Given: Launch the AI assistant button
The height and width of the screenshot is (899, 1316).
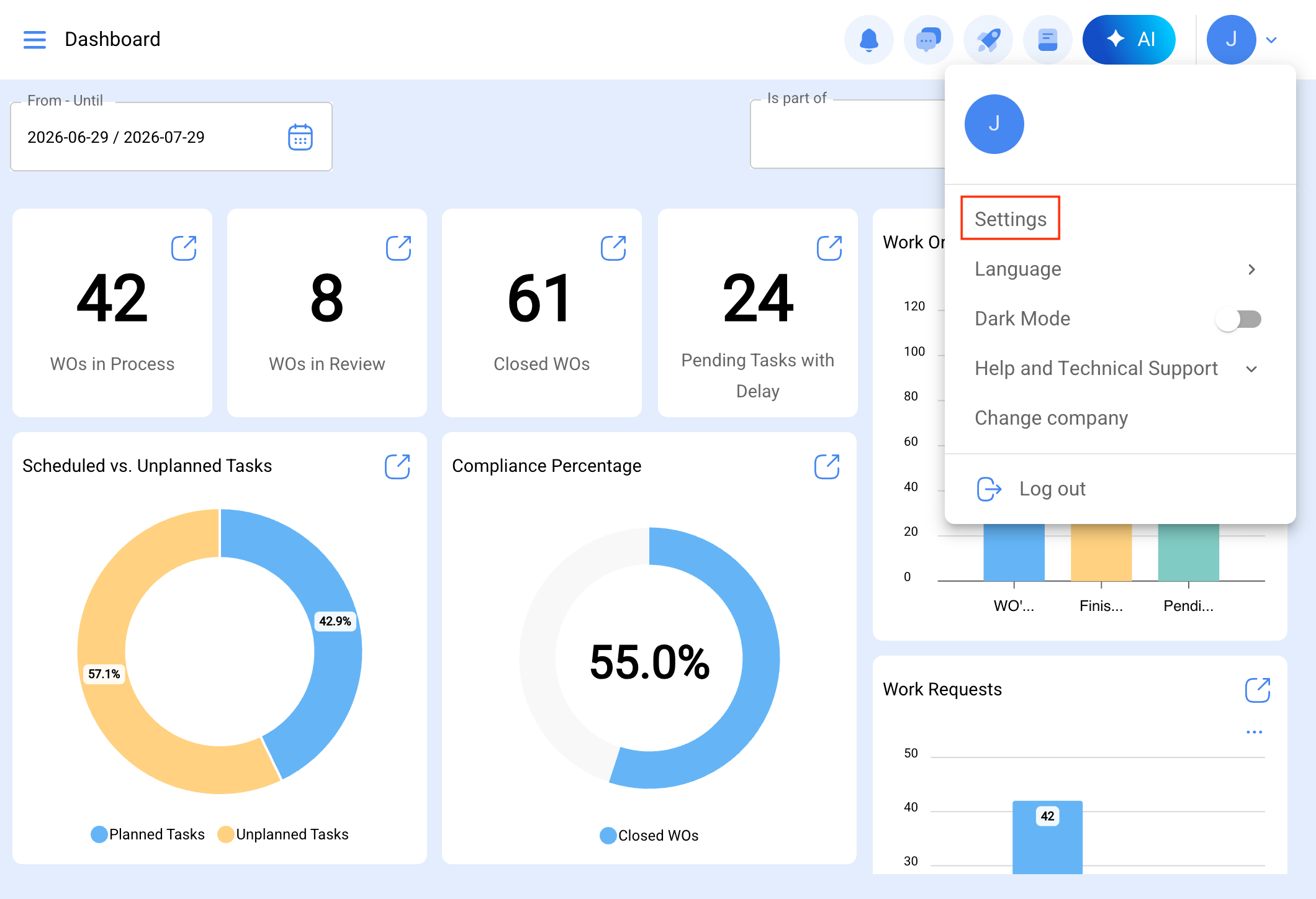Looking at the screenshot, I should click(x=1129, y=40).
